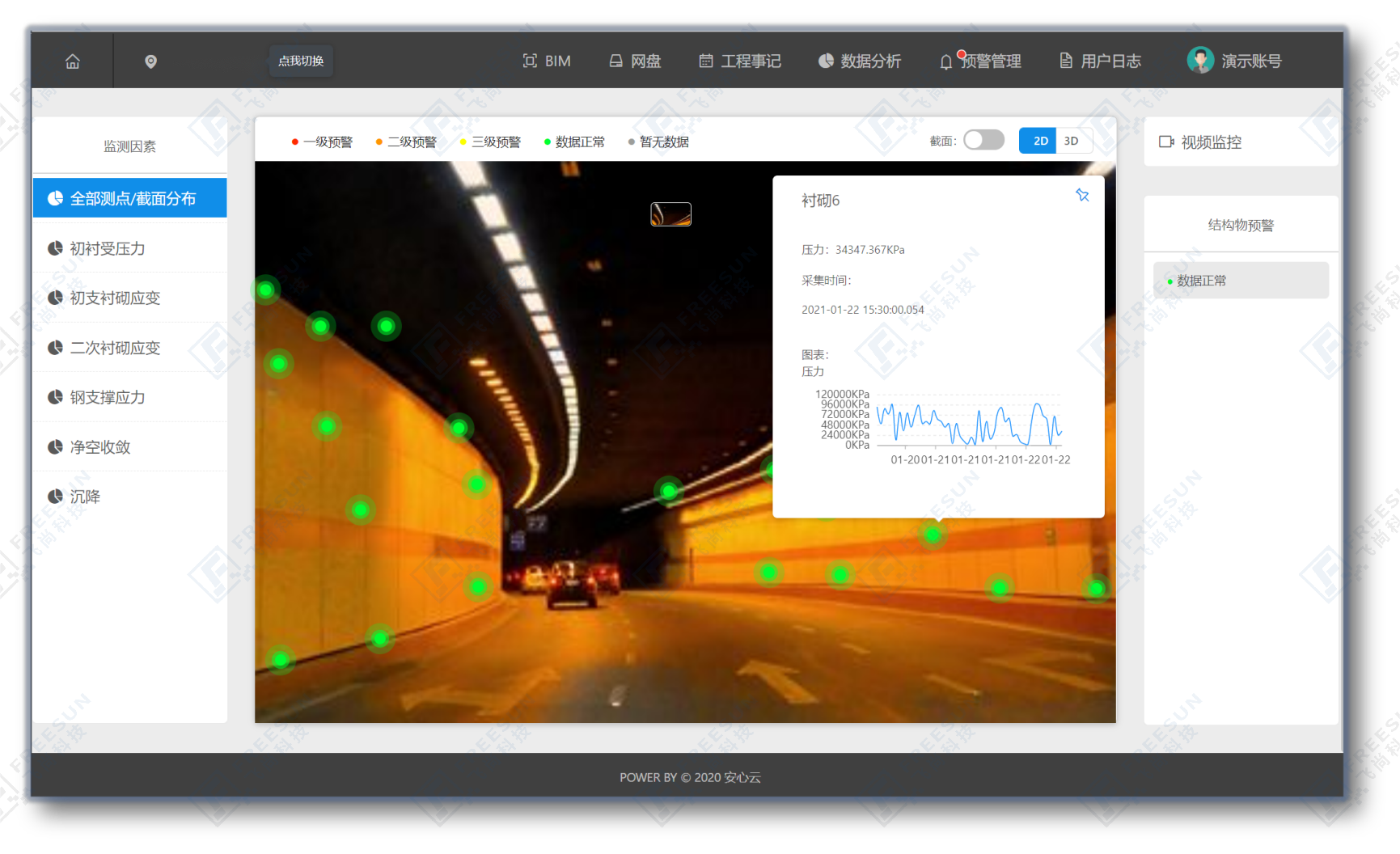The width and height of the screenshot is (1400, 854).
Task: Select 初衬受压力 monitoring factor
Action: coord(108,248)
